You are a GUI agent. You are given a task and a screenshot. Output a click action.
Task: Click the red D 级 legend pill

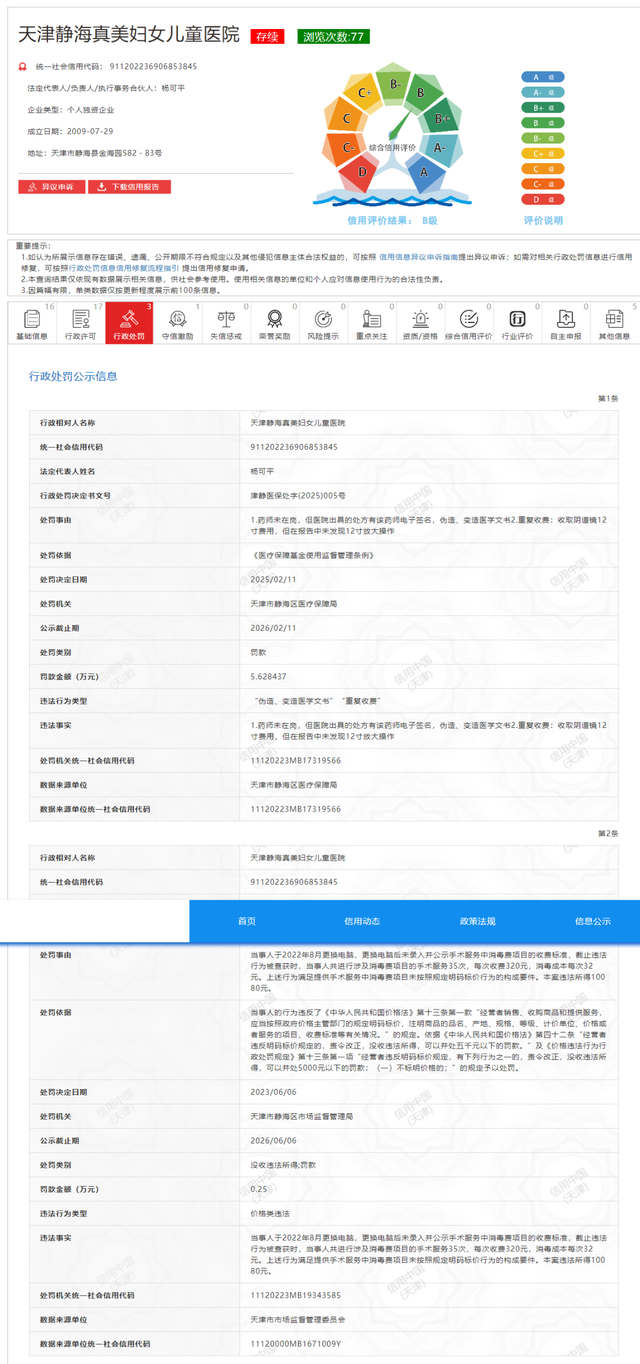543,199
